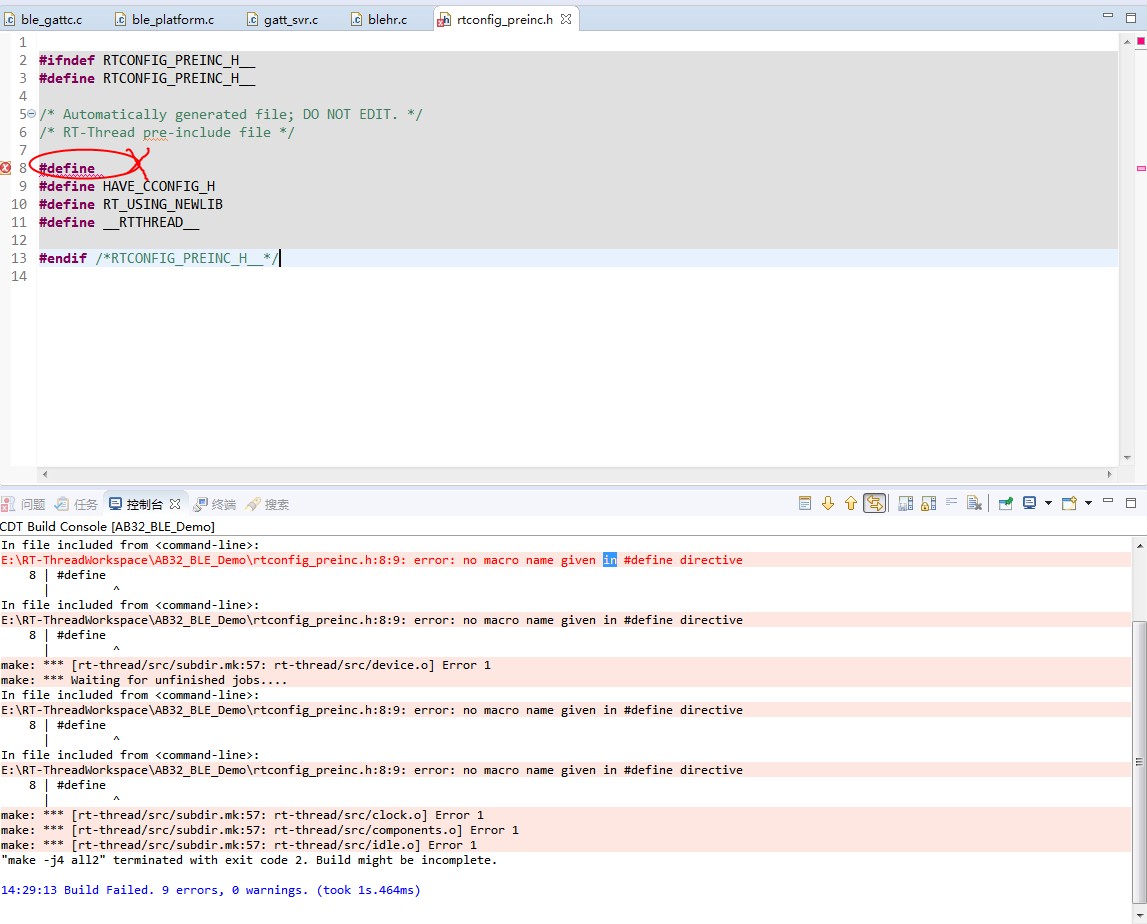This screenshot has width=1147, height=924.
Task: Go to next error with down arrow
Action: (828, 503)
